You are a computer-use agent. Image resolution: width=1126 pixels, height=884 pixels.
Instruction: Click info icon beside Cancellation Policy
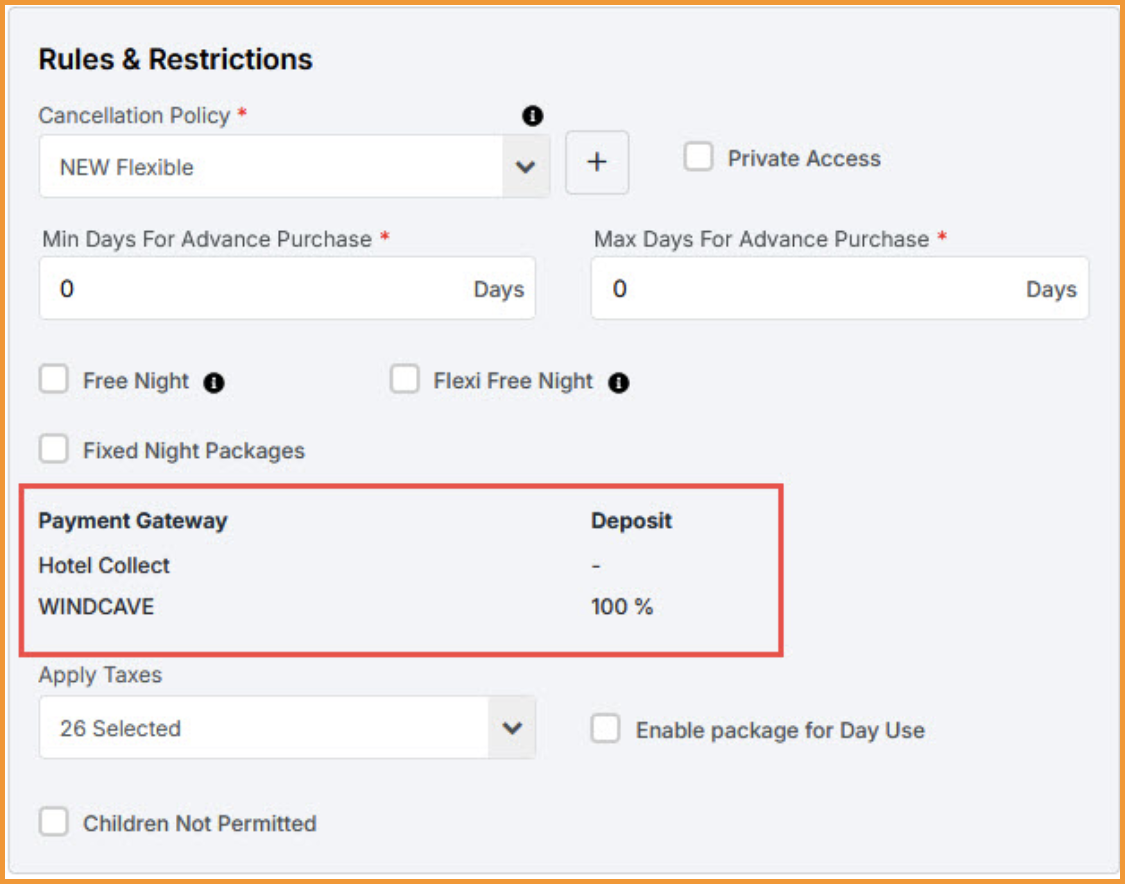coord(533,116)
